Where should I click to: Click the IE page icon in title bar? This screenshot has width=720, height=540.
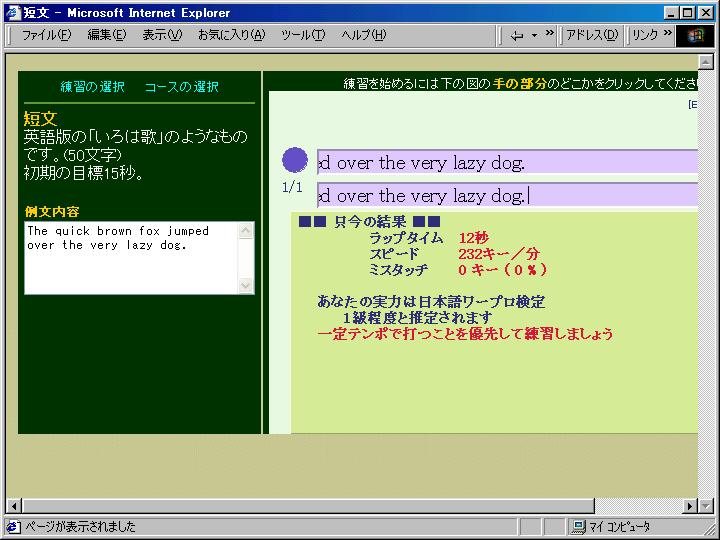pos(12,13)
